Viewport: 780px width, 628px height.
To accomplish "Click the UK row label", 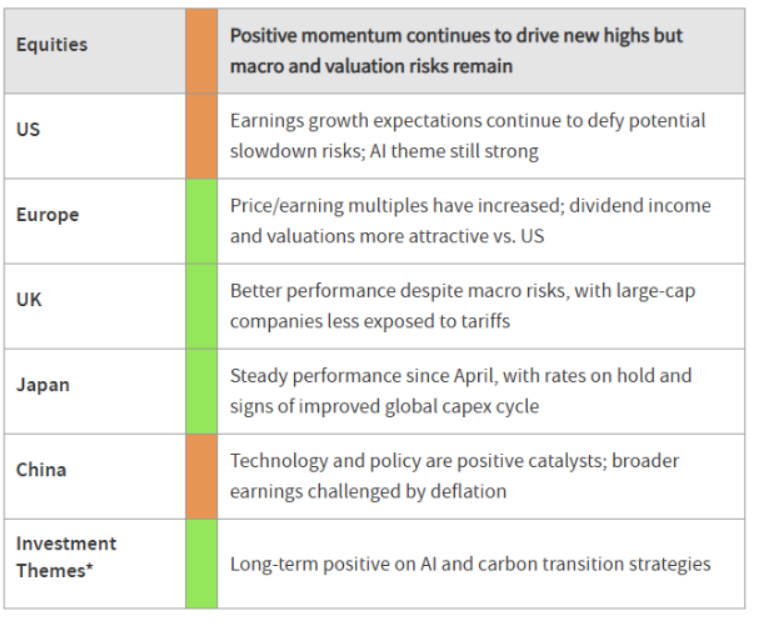I will click(x=29, y=300).
